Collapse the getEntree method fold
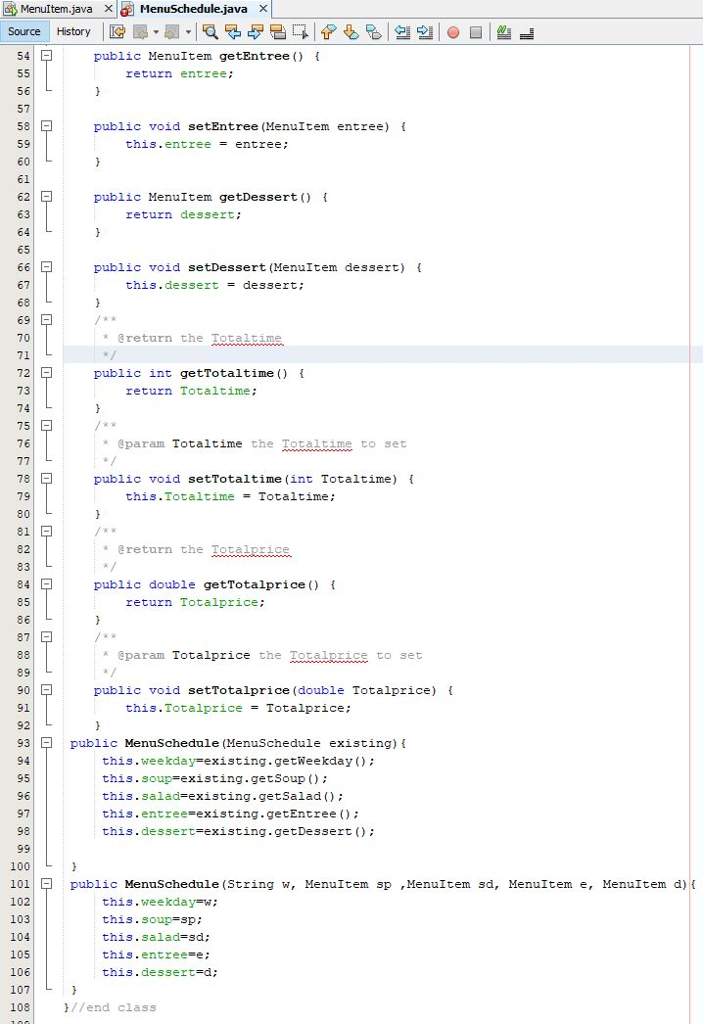 46,56
